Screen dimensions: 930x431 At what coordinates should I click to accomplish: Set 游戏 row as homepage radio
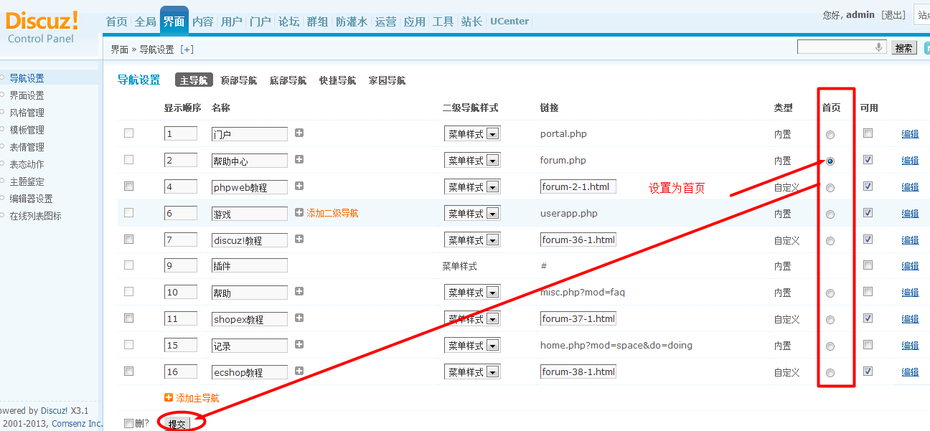(x=830, y=214)
